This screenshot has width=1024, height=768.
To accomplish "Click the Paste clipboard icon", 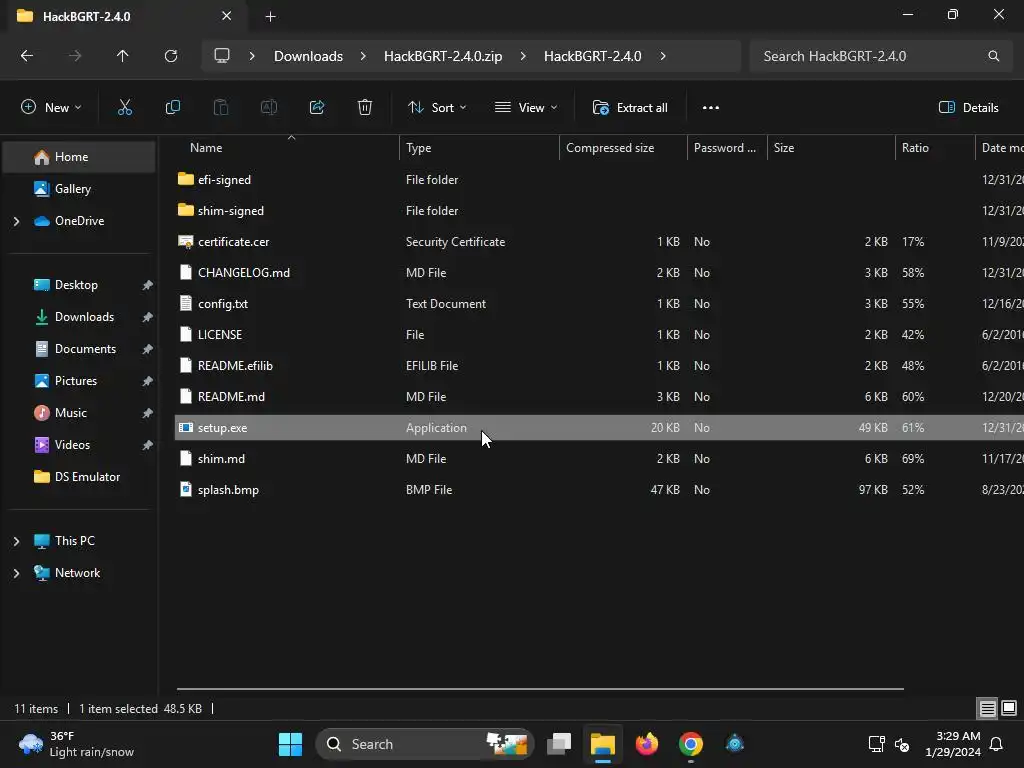I will click(221, 108).
